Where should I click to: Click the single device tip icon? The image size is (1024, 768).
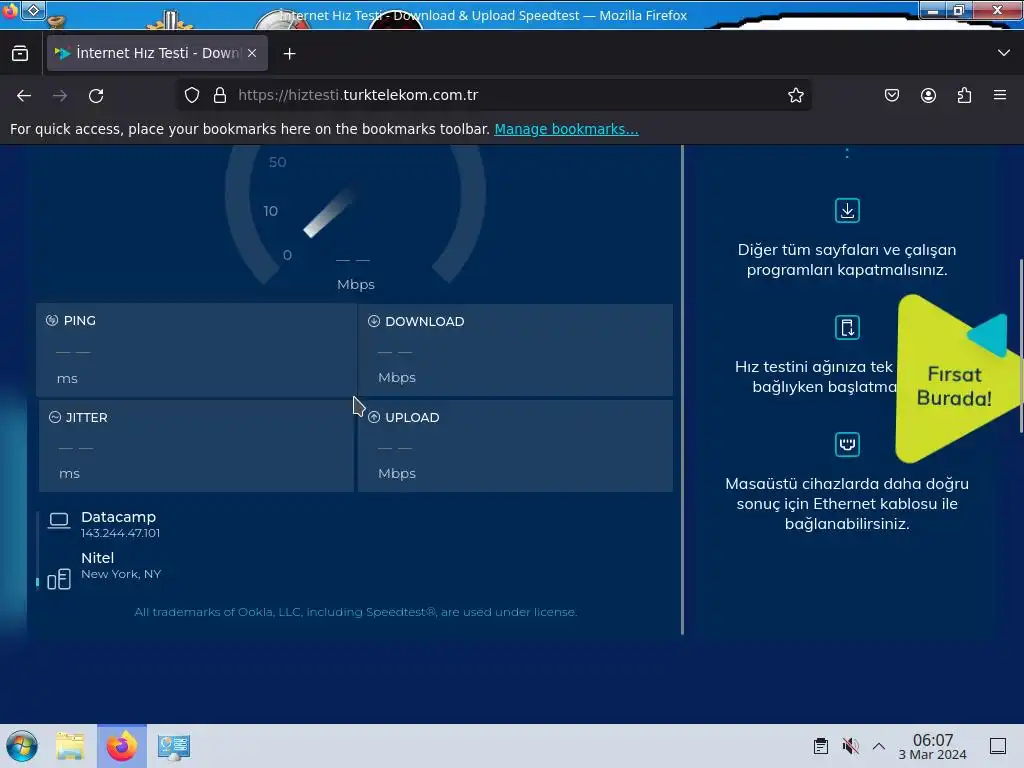point(847,327)
